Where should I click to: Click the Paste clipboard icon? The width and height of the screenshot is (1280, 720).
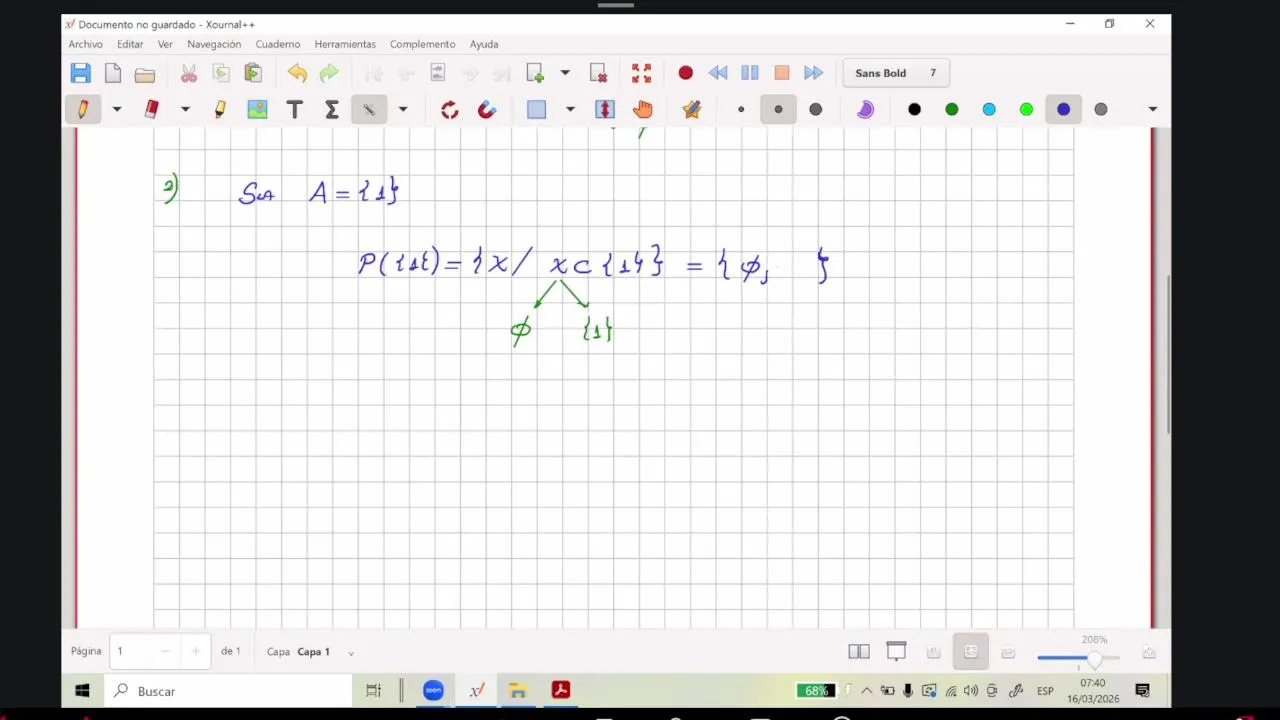click(253, 73)
